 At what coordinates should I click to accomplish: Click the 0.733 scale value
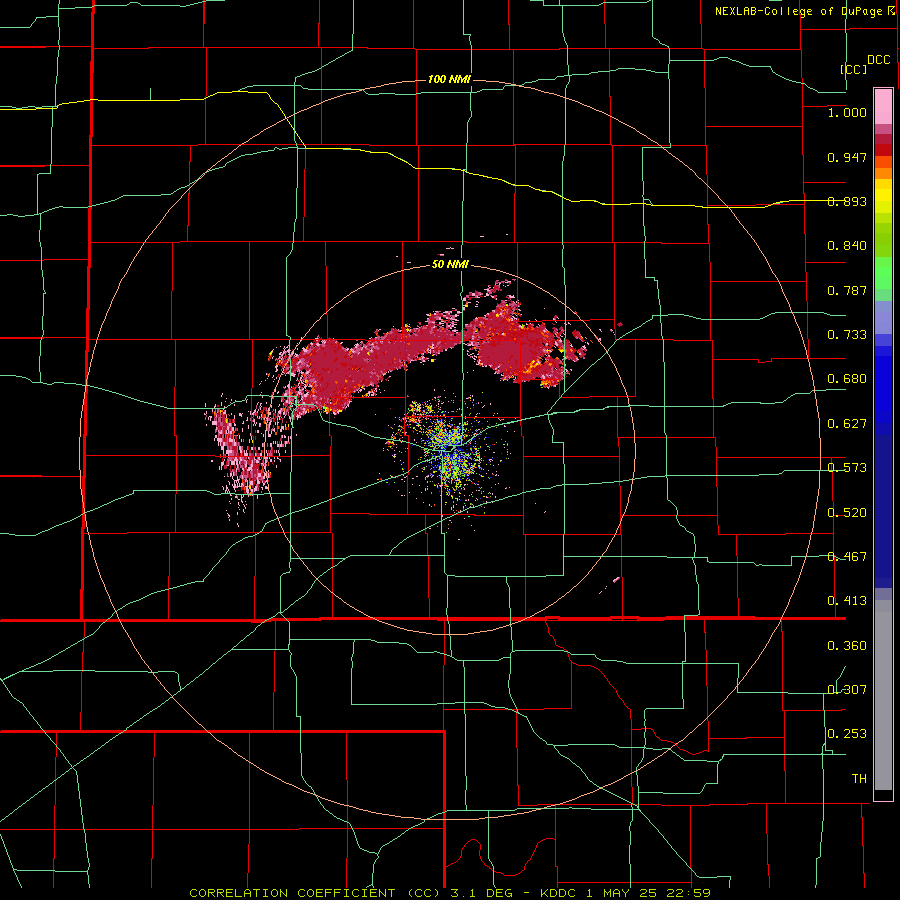pyautogui.click(x=847, y=335)
